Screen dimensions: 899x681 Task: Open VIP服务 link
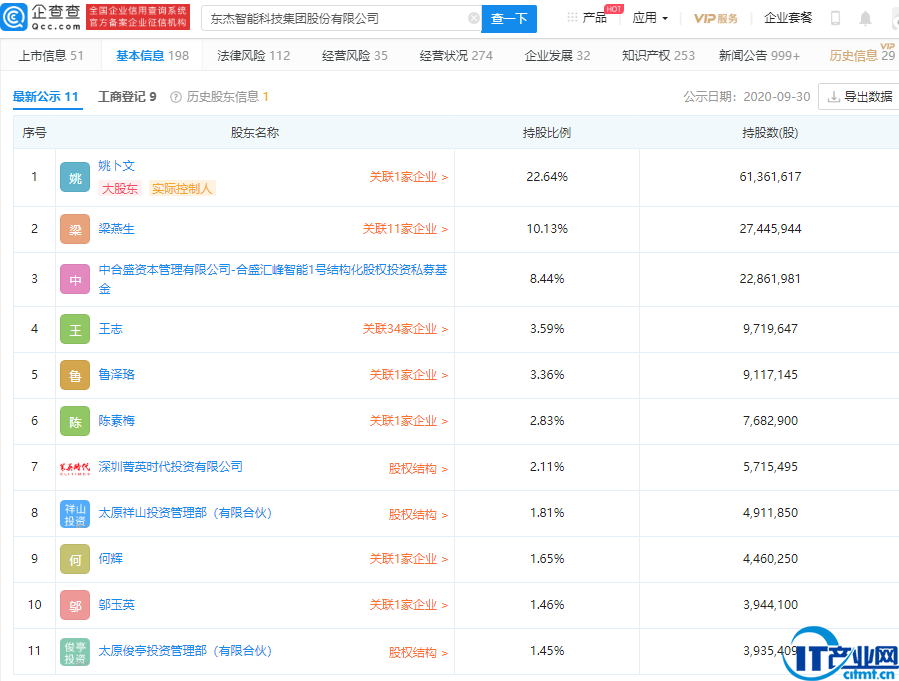(716, 18)
